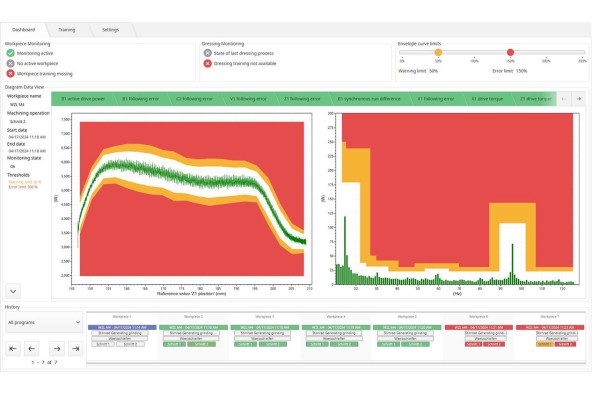
Task: Click red Schnitt 2 under Workpiece 7
Action: tap(565, 344)
